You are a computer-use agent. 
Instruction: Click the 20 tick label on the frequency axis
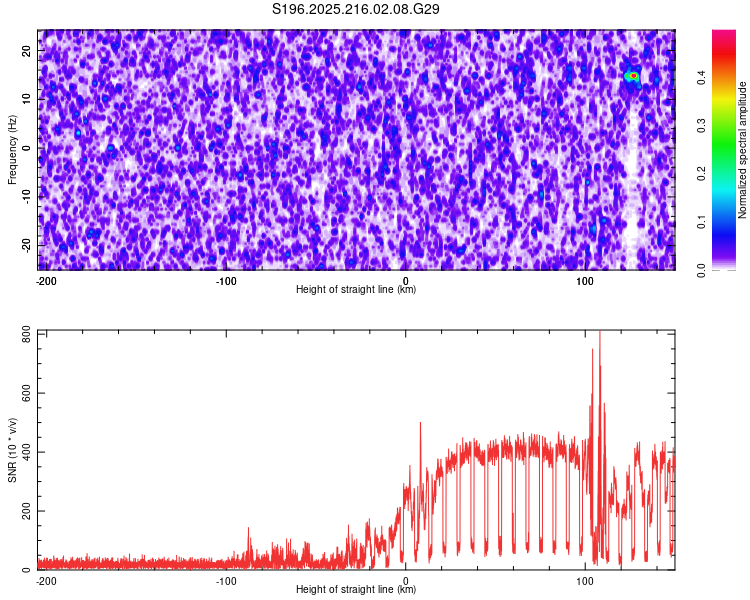[x=26, y=51]
